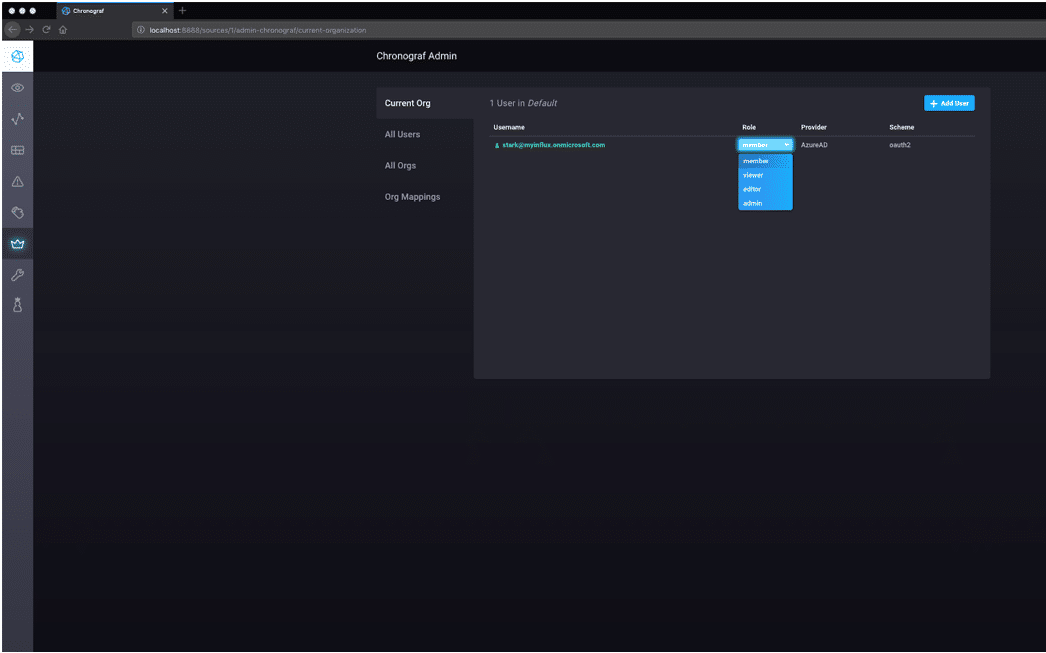Click the Add User button
1046x653 pixels.
(948, 103)
